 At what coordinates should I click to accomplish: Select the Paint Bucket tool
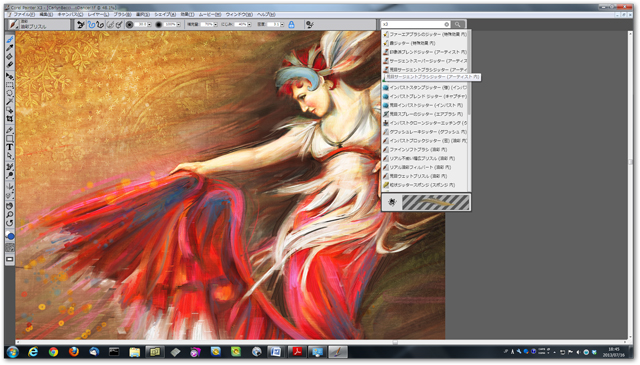(9, 56)
